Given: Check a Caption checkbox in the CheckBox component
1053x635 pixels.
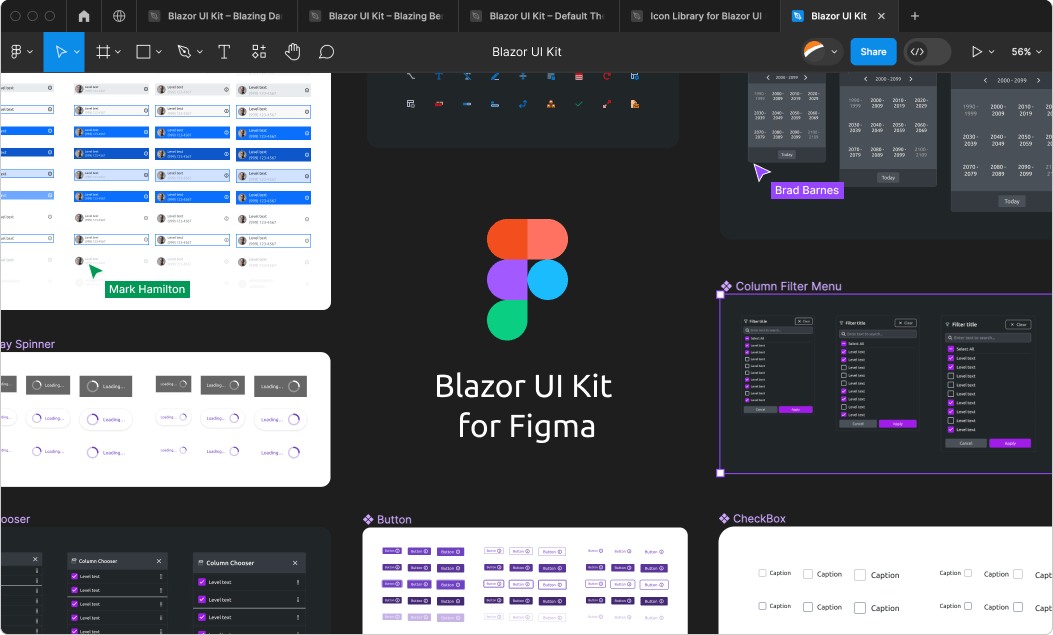Looking at the screenshot, I should (761, 573).
